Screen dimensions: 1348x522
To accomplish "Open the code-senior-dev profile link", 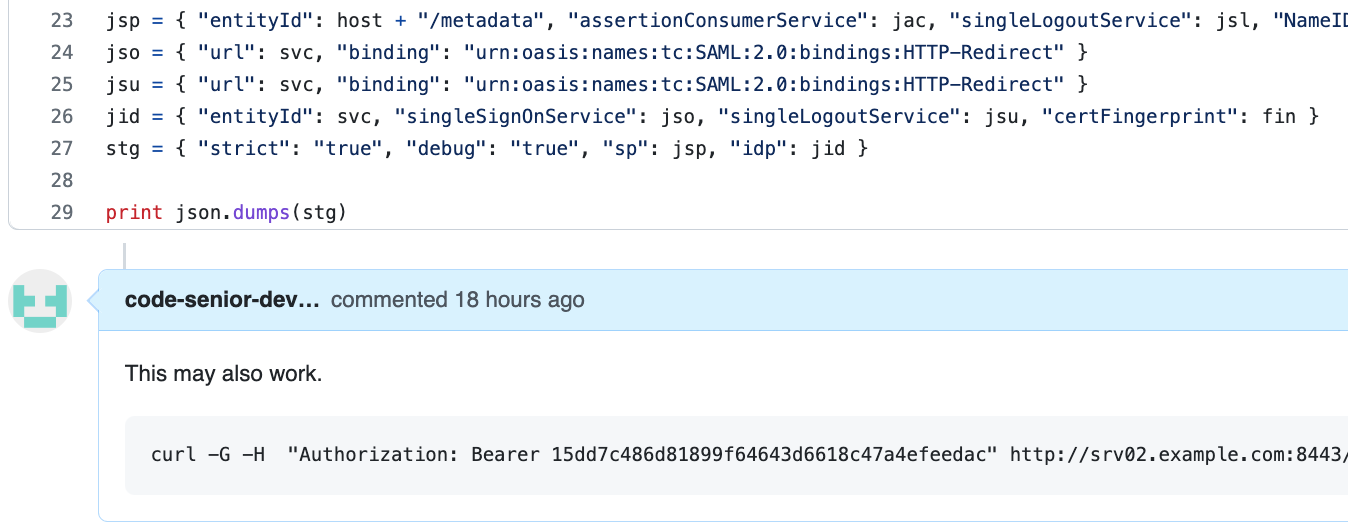I will click(x=222, y=300).
